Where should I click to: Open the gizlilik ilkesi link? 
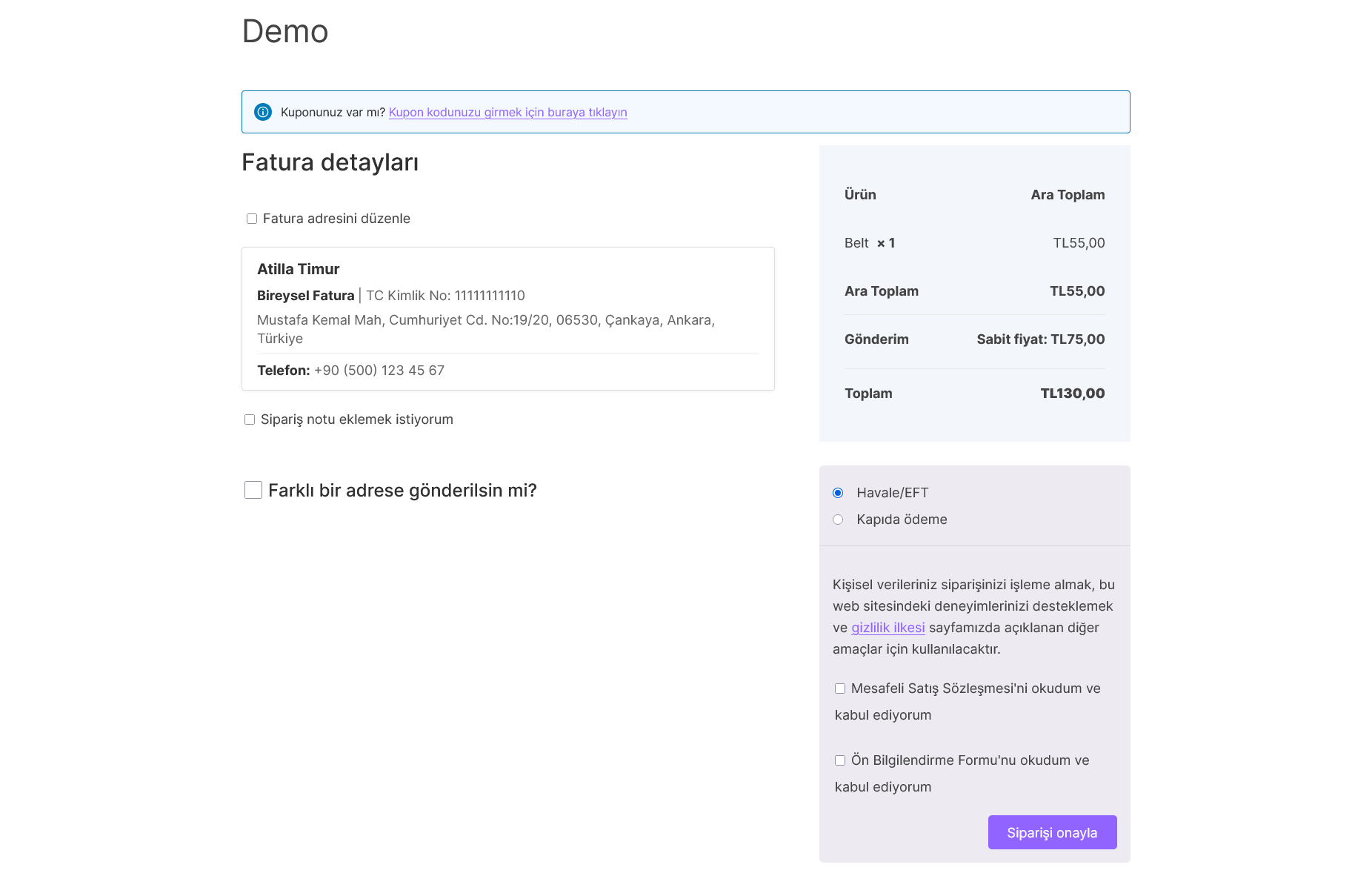click(888, 628)
